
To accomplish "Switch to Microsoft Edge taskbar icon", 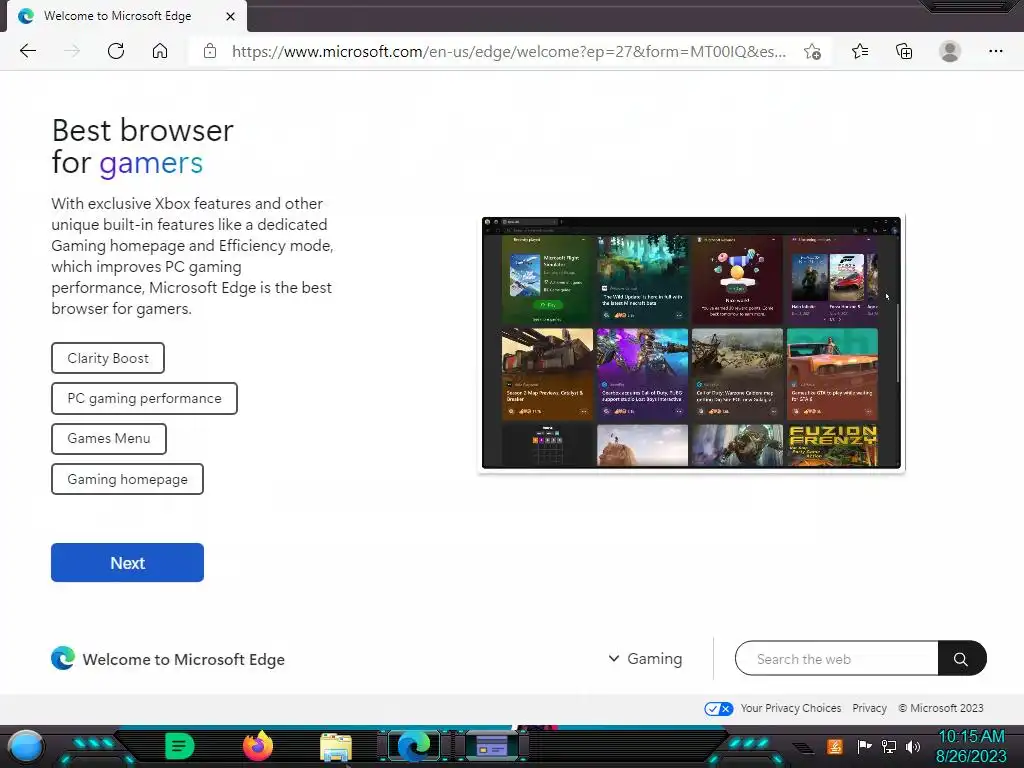I will 414,746.
